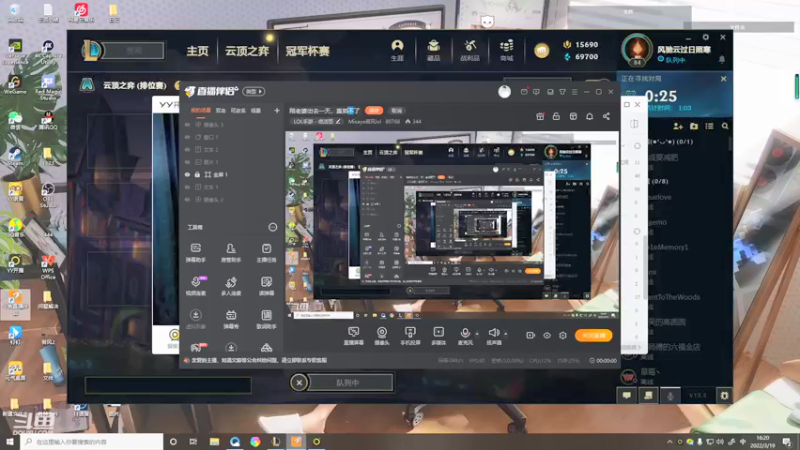Open the 弹幕秀 tool
The width and height of the screenshot is (800, 450).
pyautogui.click(x=231, y=319)
